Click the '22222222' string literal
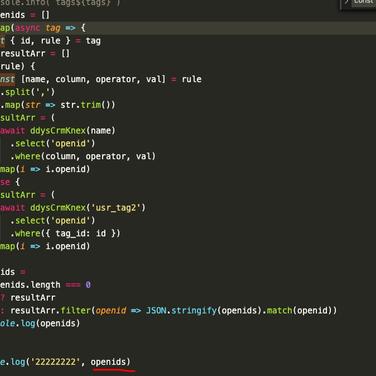The height and width of the screenshot is (376, 376). click(x=55, y=362)
